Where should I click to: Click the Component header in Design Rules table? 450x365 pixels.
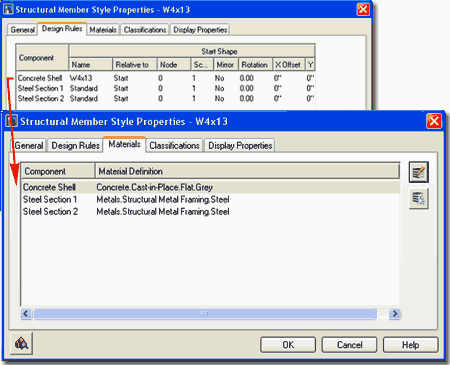pyautogui.click(x=42, y=58)
